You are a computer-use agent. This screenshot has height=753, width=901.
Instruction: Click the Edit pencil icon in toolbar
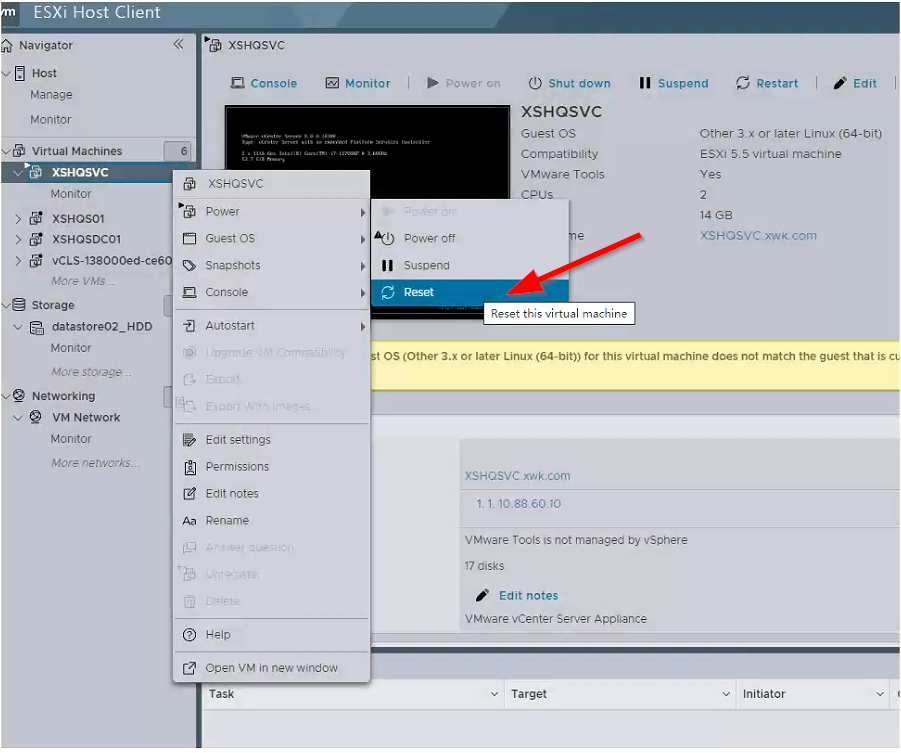[840, 83]
